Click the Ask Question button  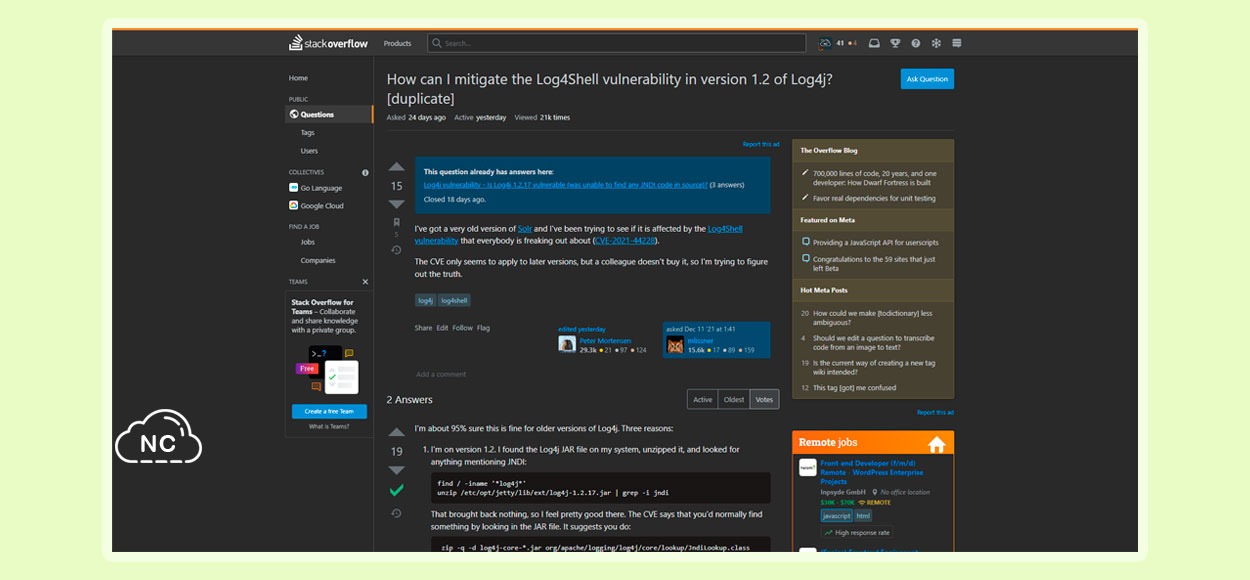927,79
